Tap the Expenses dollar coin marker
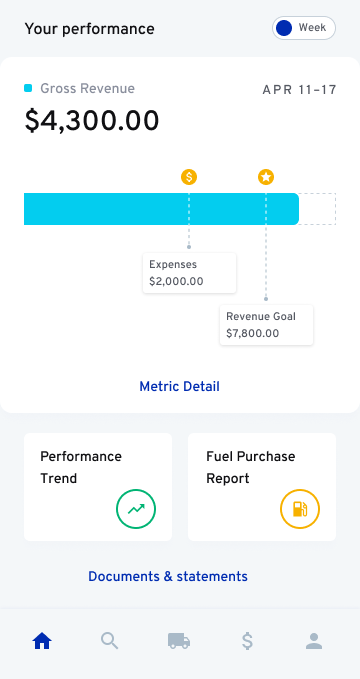The image size is (360, 679). [x=189, y=177]
